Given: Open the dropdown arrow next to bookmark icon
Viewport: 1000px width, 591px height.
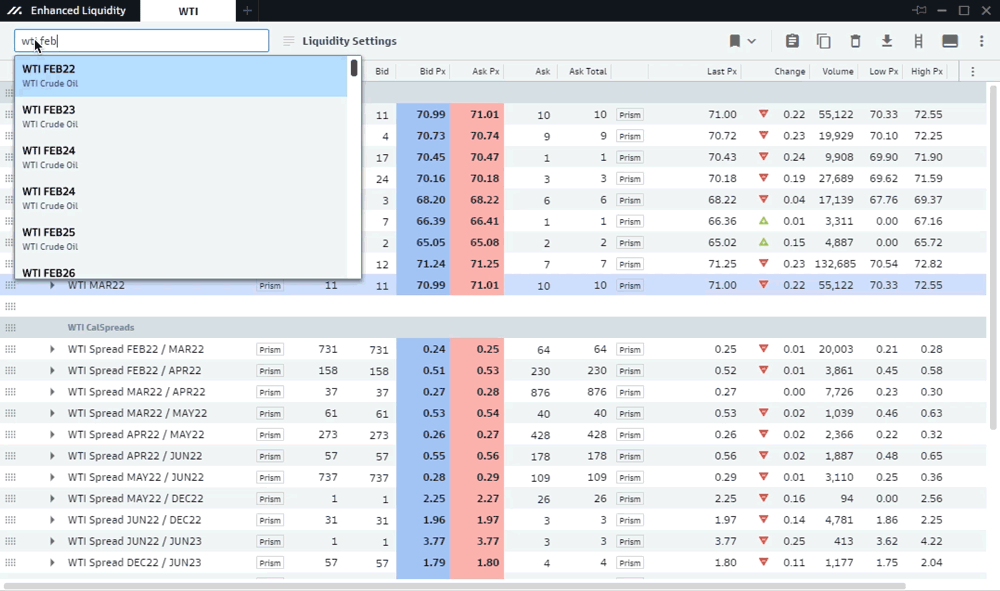Looking at the screenshot, I should coord(752,41).
